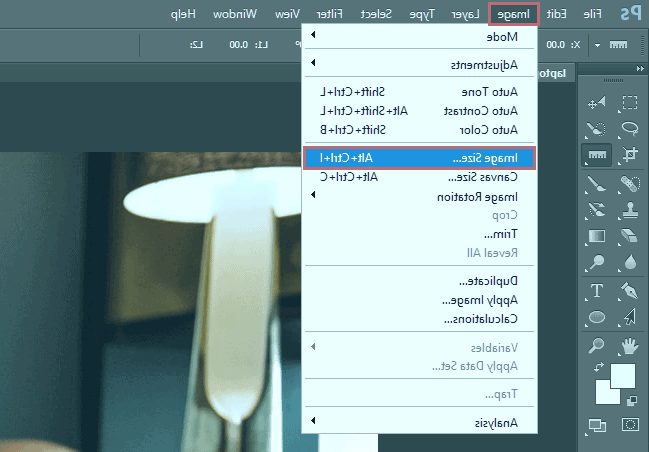Click Canvas Size menu entry
Image resolution: width=649 pixels, height=452 pixels.
pyautogui.click(x=419, y=176)
